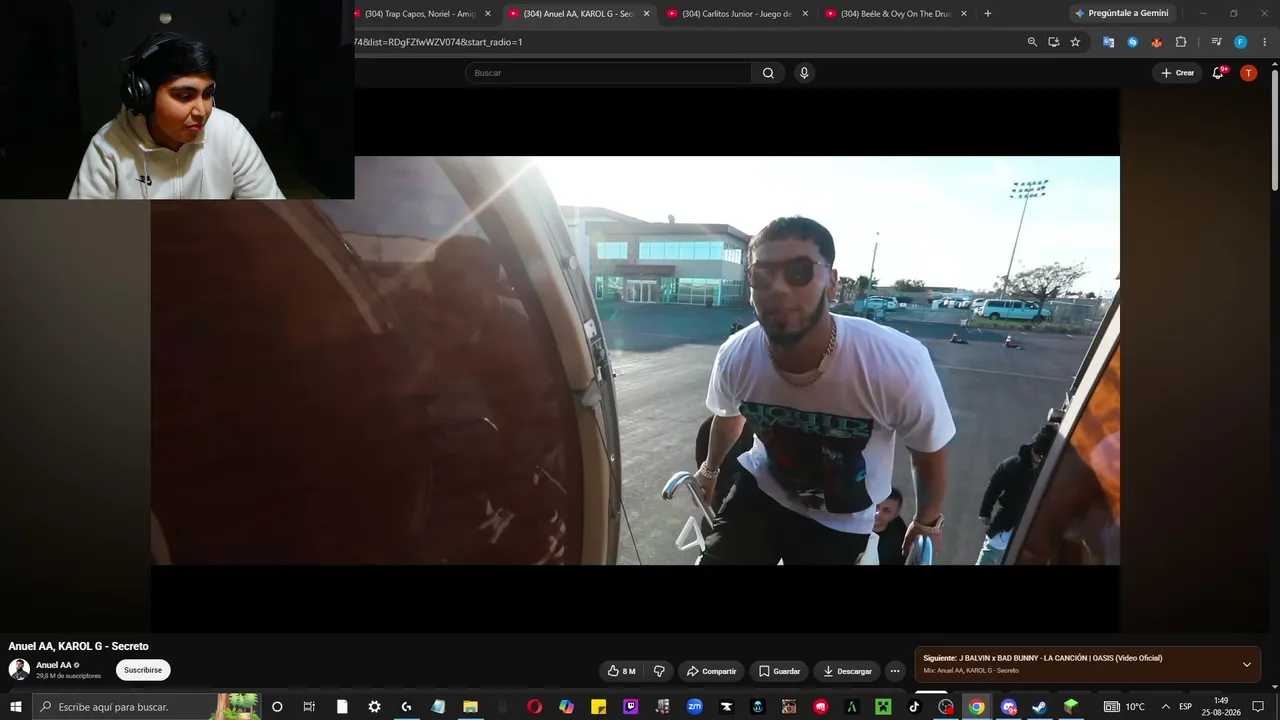1280x720 pixels.
Task: Open Opera browser from taskbar
Action: [x=534, y=707]
